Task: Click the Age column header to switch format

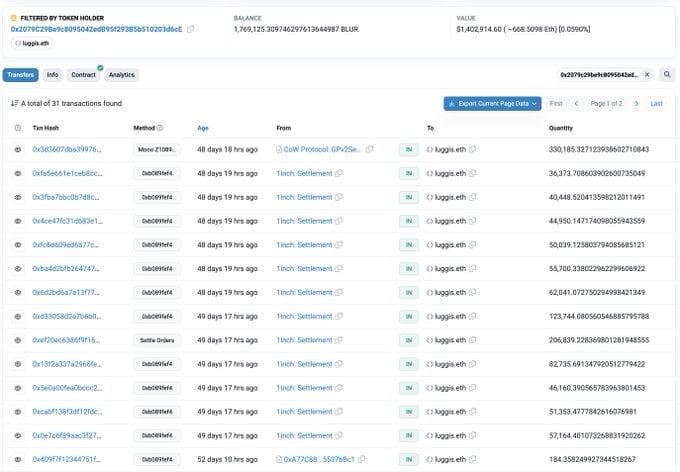Action: 203,128
